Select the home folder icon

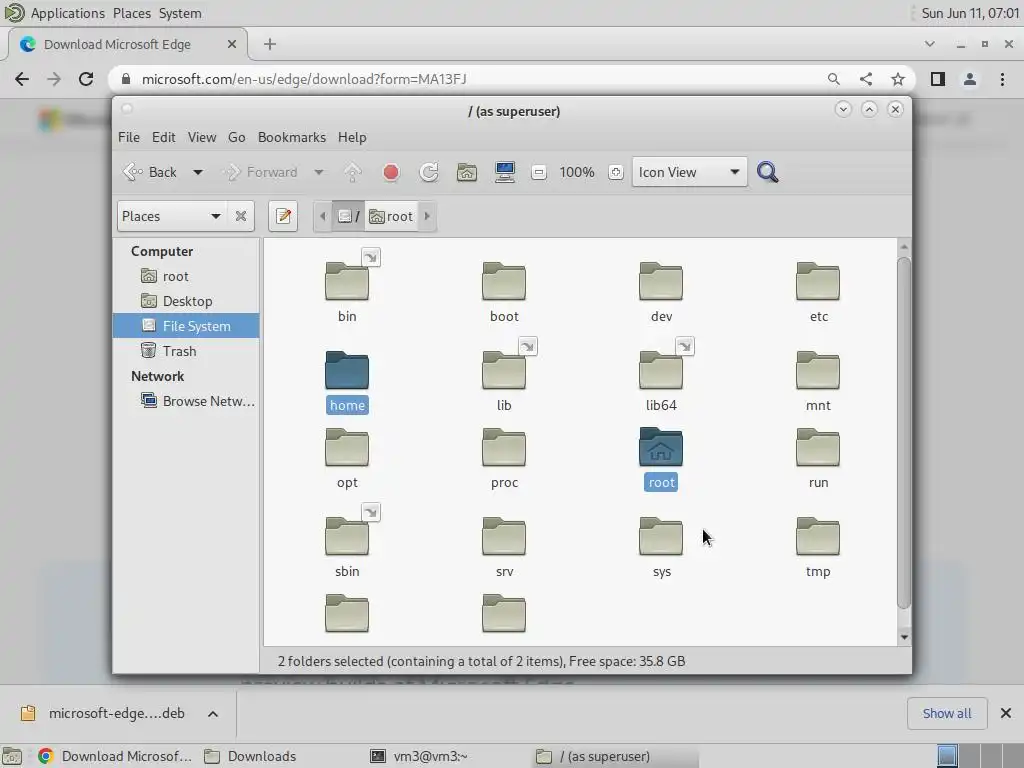click(347, 370)
